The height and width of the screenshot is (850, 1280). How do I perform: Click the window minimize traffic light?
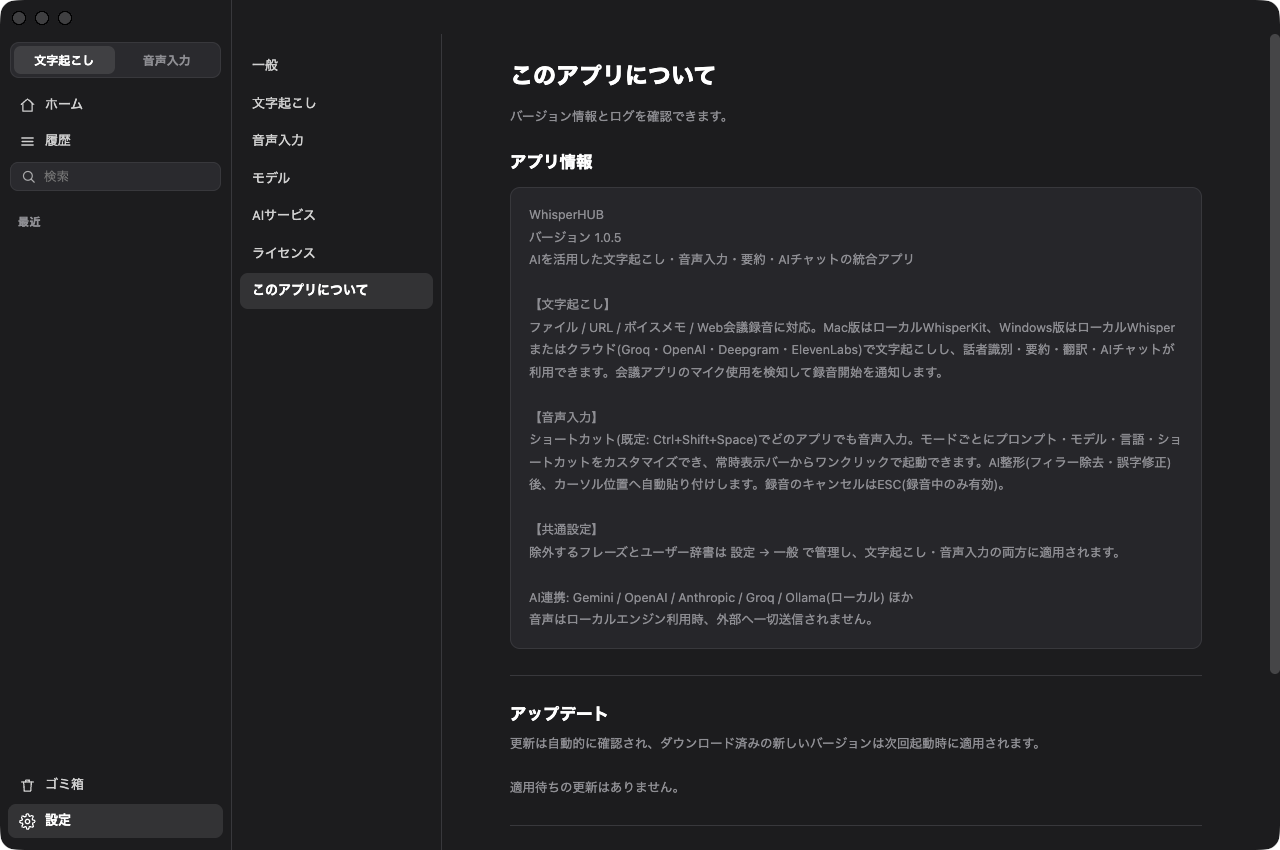[42, 18]
